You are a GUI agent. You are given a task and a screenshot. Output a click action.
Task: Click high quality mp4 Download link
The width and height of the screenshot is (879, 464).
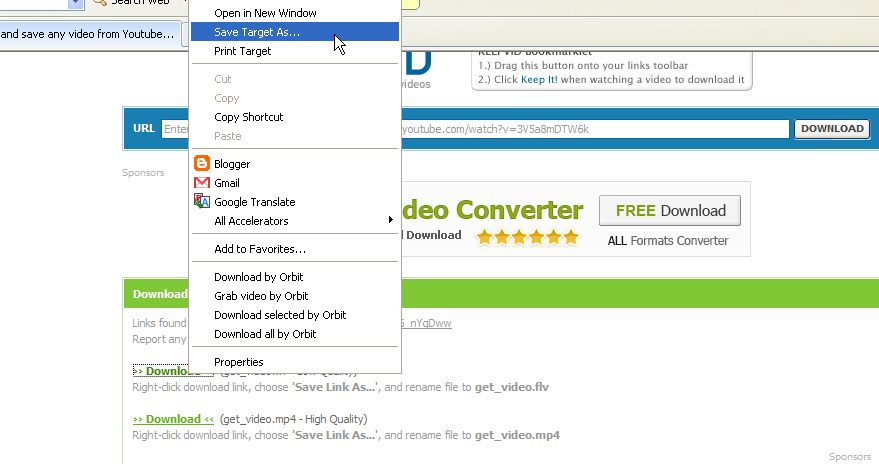coord(173,419)
